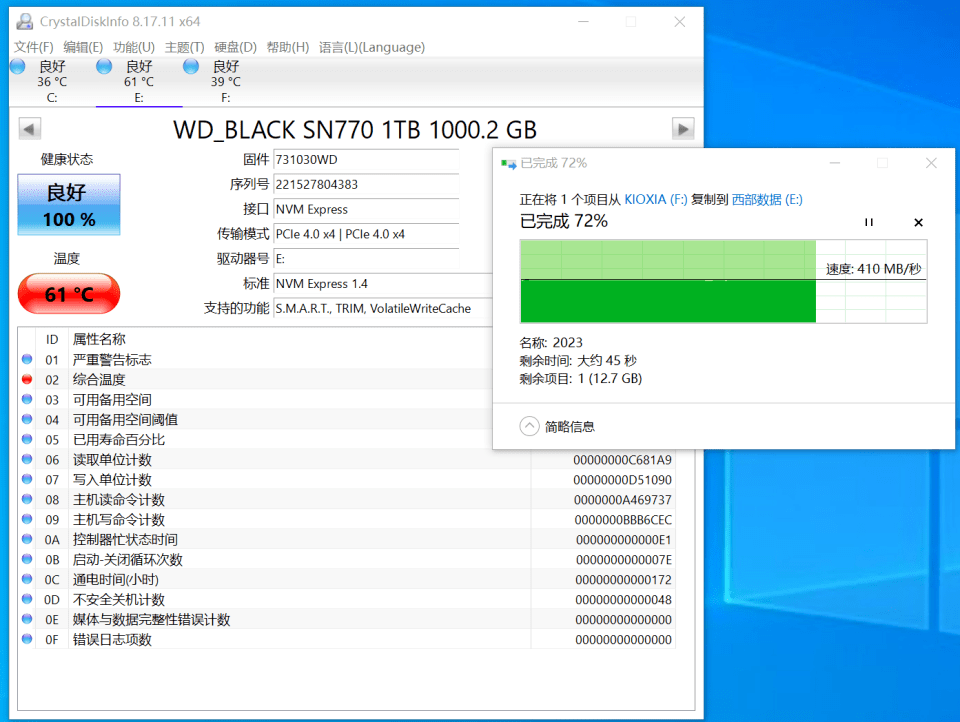Open the 硬盘(D) menu

235,47
